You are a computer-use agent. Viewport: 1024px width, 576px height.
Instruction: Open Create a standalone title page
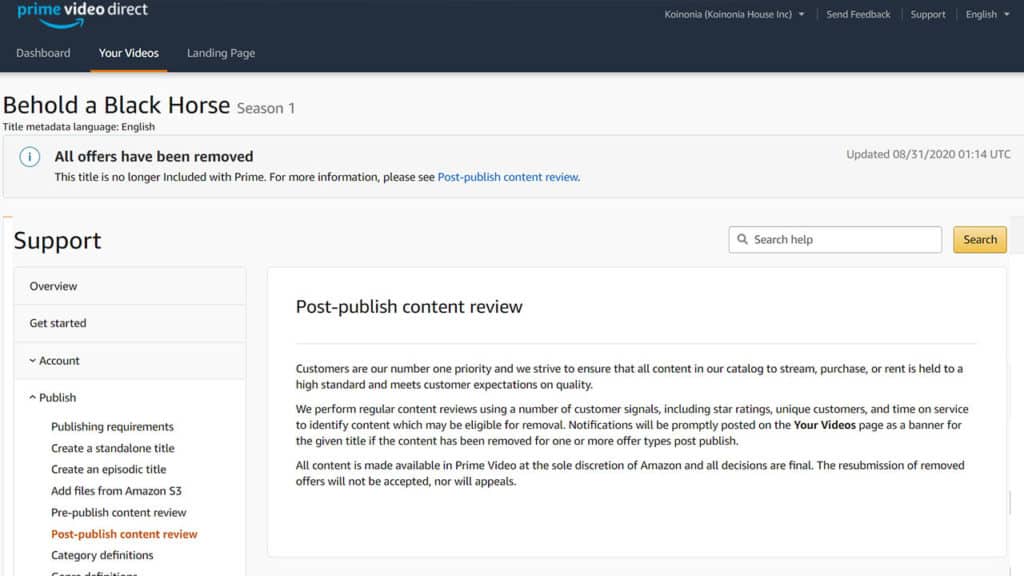pos(113,448)
